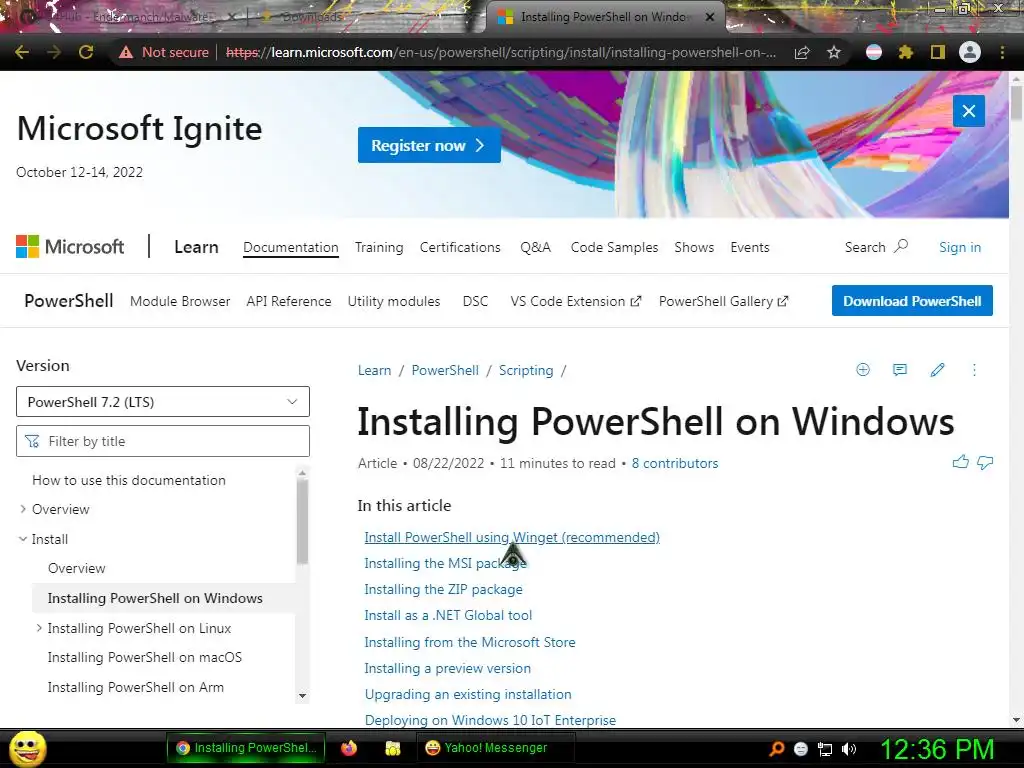
Task: Open the article feedback comment icon
Action: (x=900, y=370)
